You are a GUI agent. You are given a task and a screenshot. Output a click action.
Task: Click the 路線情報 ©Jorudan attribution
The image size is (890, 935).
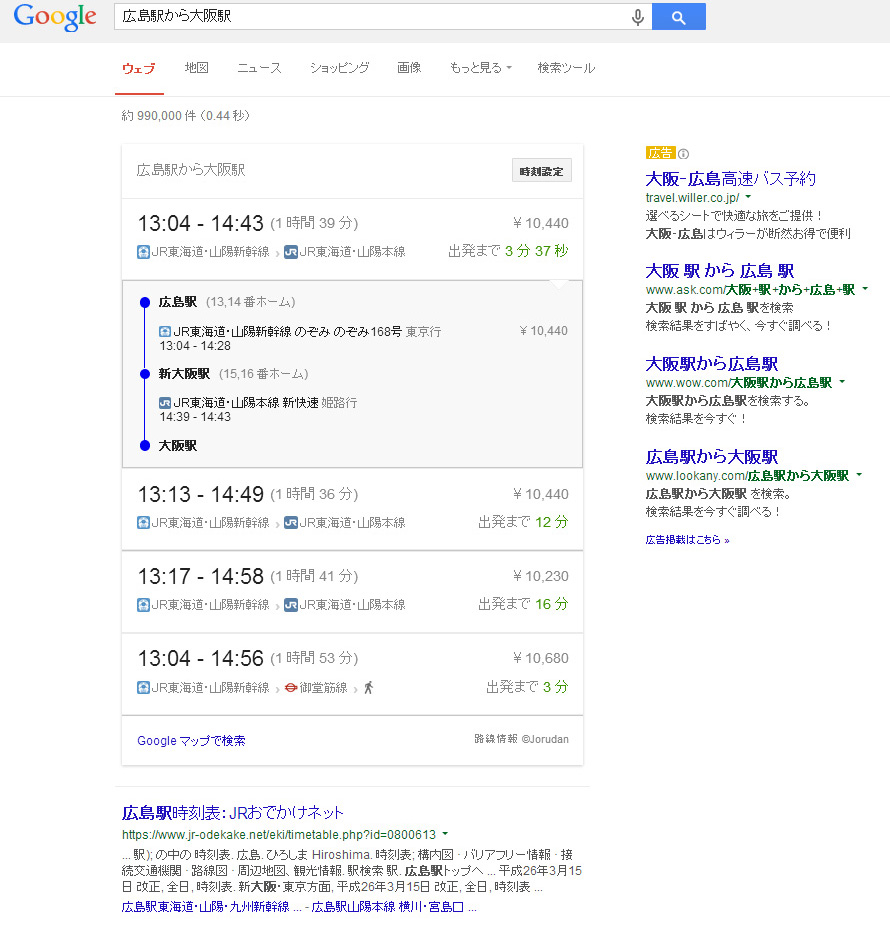click(x=522, y=739)
